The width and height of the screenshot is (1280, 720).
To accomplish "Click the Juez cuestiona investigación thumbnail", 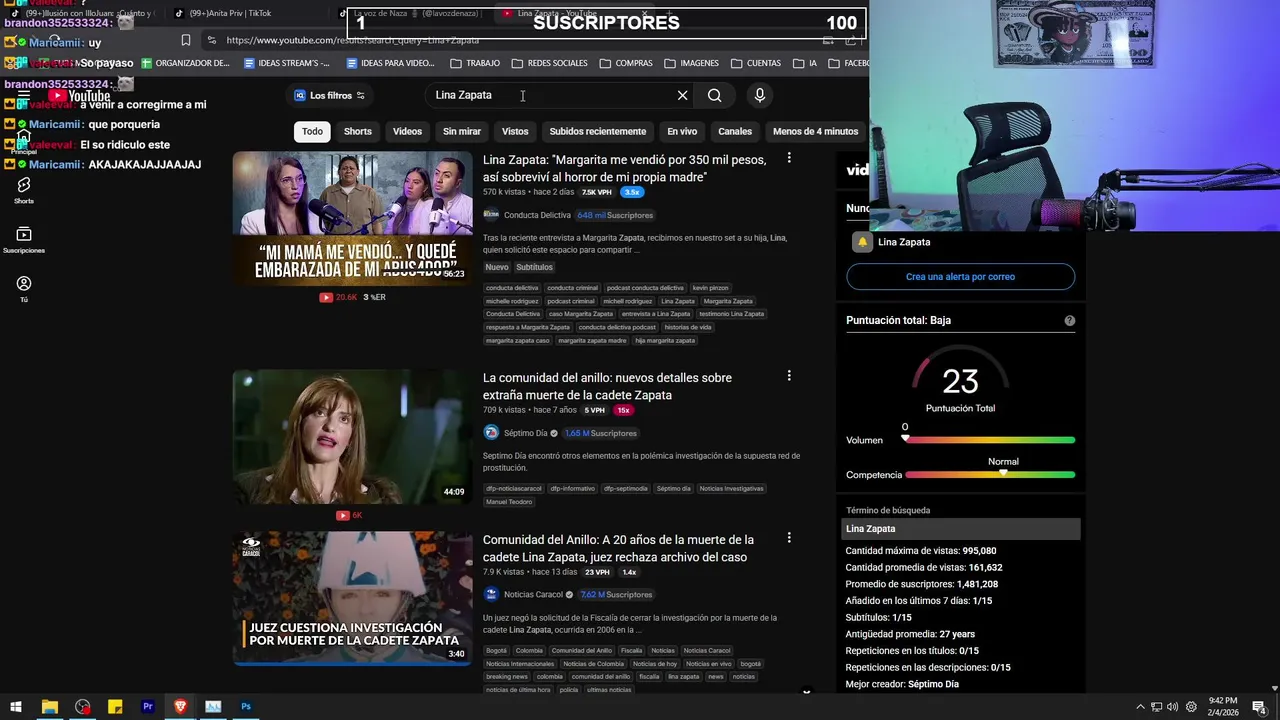I will pyautogui.click(x=352, y=598).
